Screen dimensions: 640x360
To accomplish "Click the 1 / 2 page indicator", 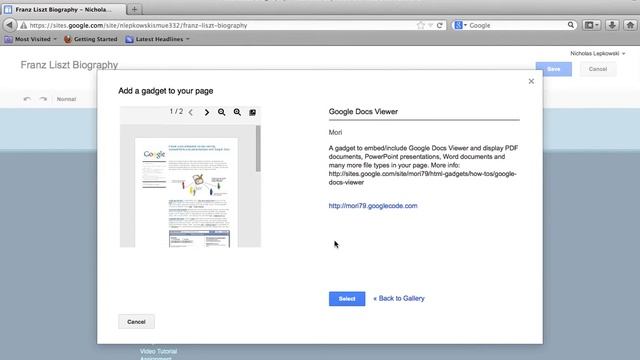I will pos(176,111).
